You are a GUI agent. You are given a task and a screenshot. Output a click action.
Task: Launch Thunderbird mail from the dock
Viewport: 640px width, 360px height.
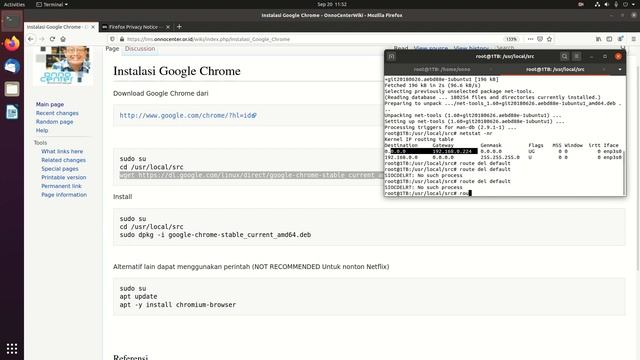(x=11, y=66)
